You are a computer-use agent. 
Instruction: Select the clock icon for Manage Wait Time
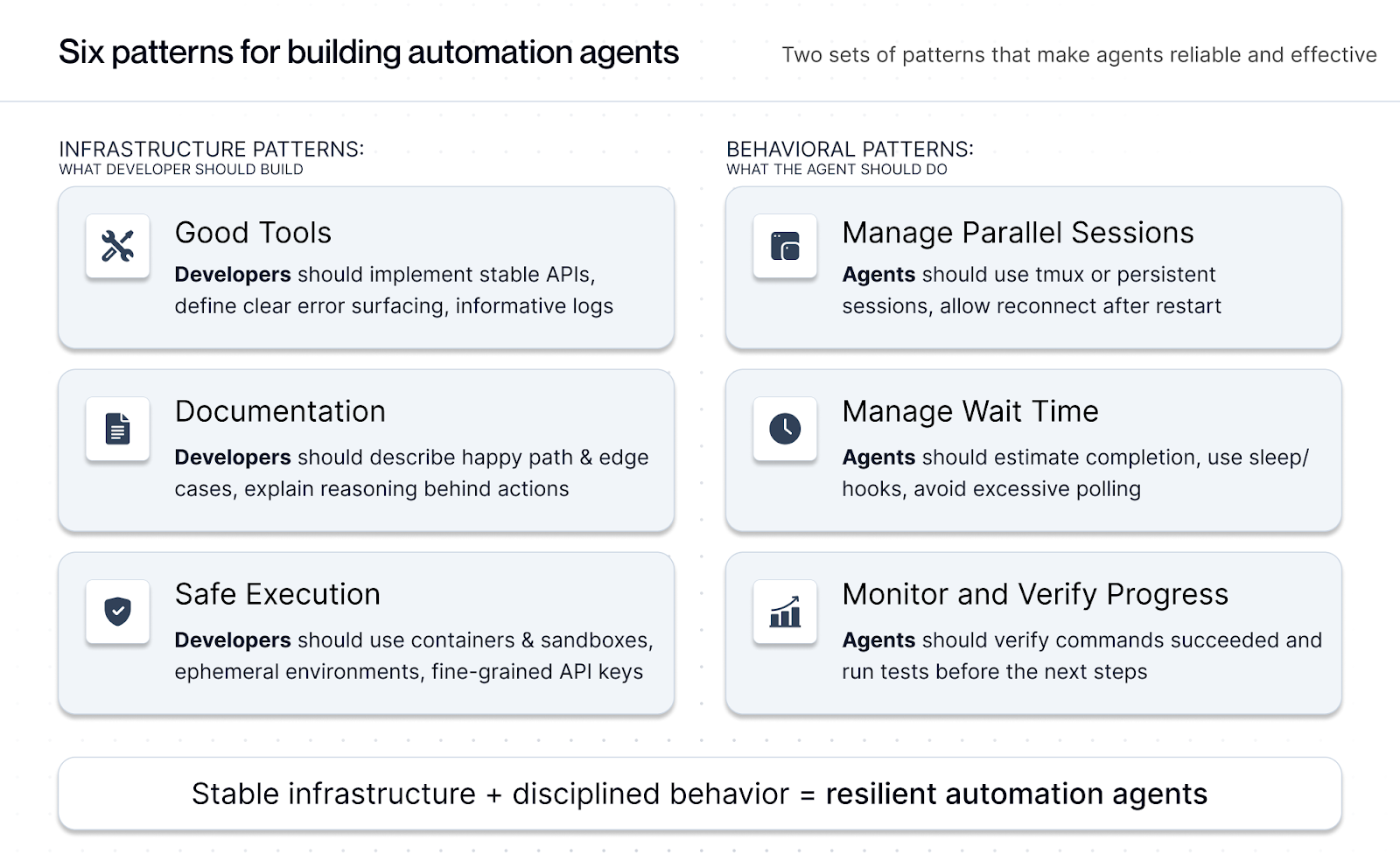pyautogui.click(x=785, y=429)
